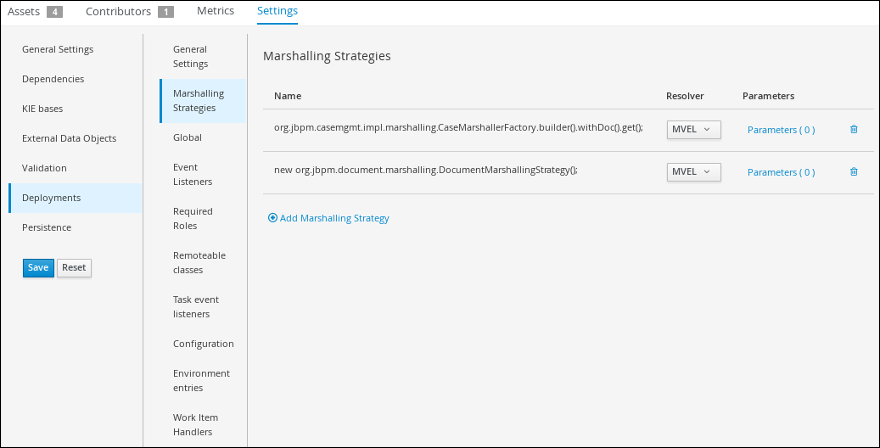Switch to the Assets tab
880x448 pixels.
click(35, 11)
